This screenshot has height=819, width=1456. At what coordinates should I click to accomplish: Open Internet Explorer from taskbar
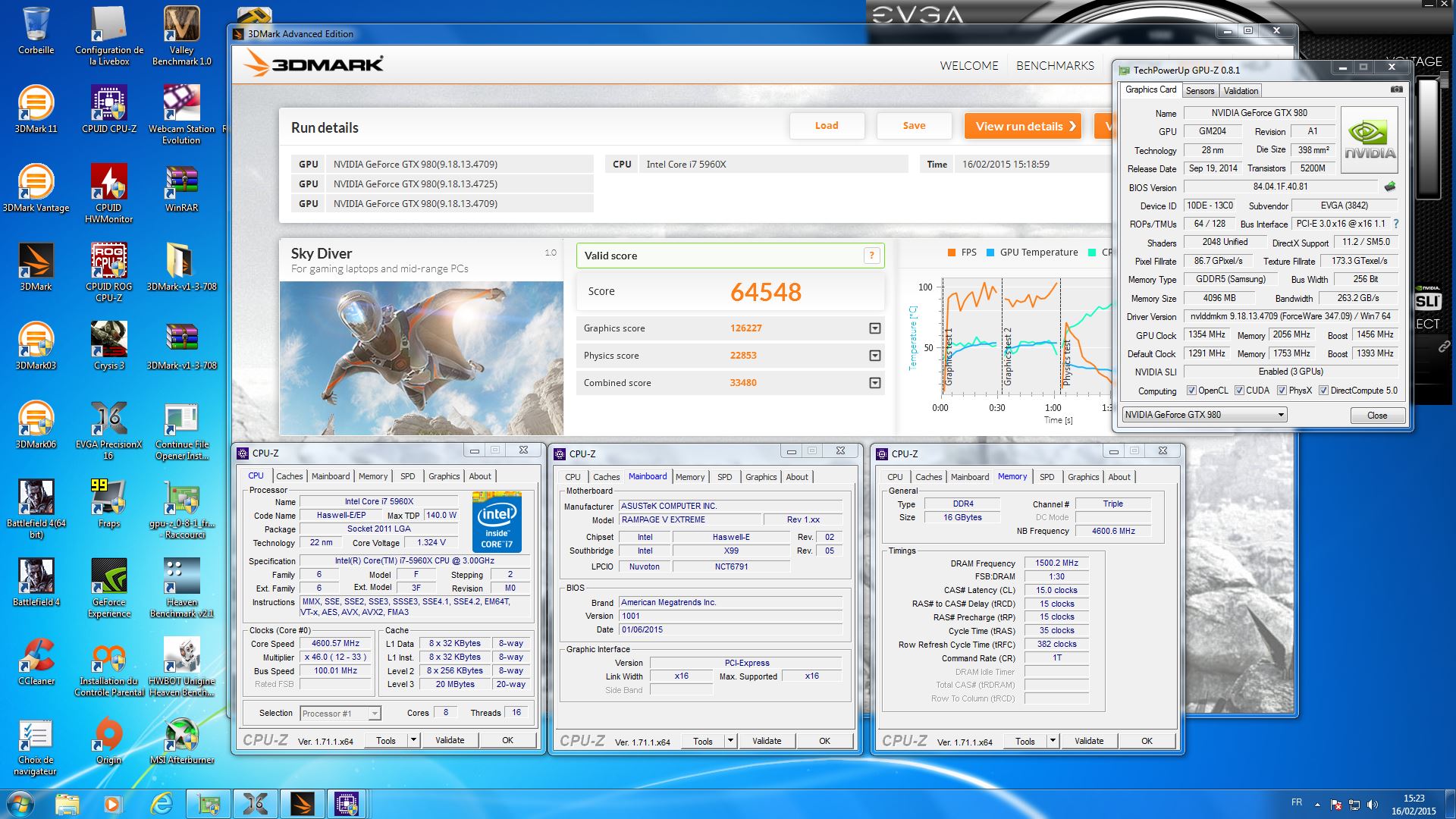161,804
